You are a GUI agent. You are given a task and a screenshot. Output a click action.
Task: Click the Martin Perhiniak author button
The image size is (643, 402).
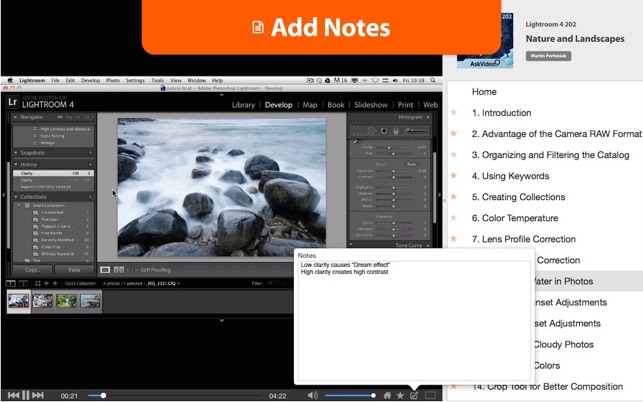548,56
